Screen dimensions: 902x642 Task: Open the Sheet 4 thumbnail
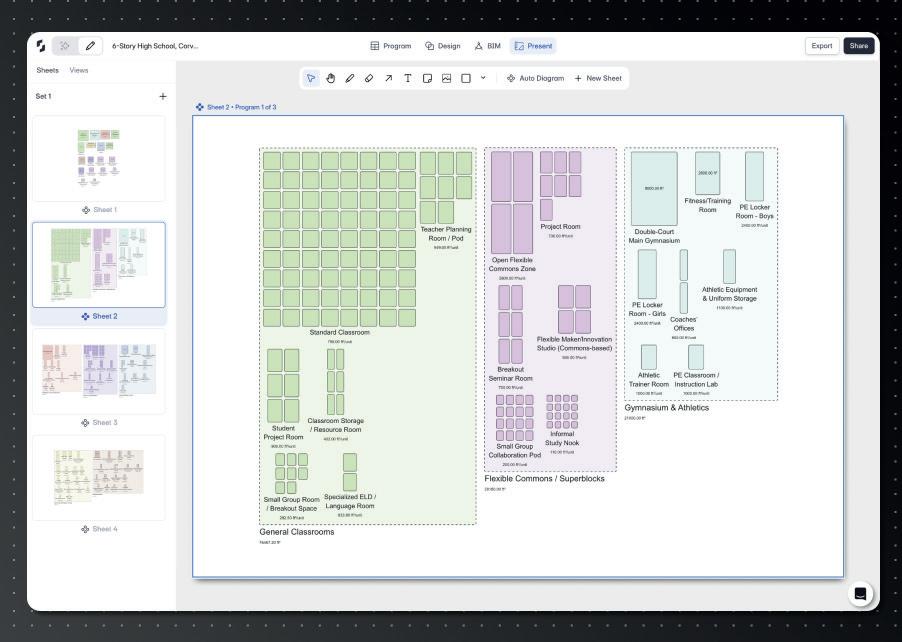(x=99, y=477)
